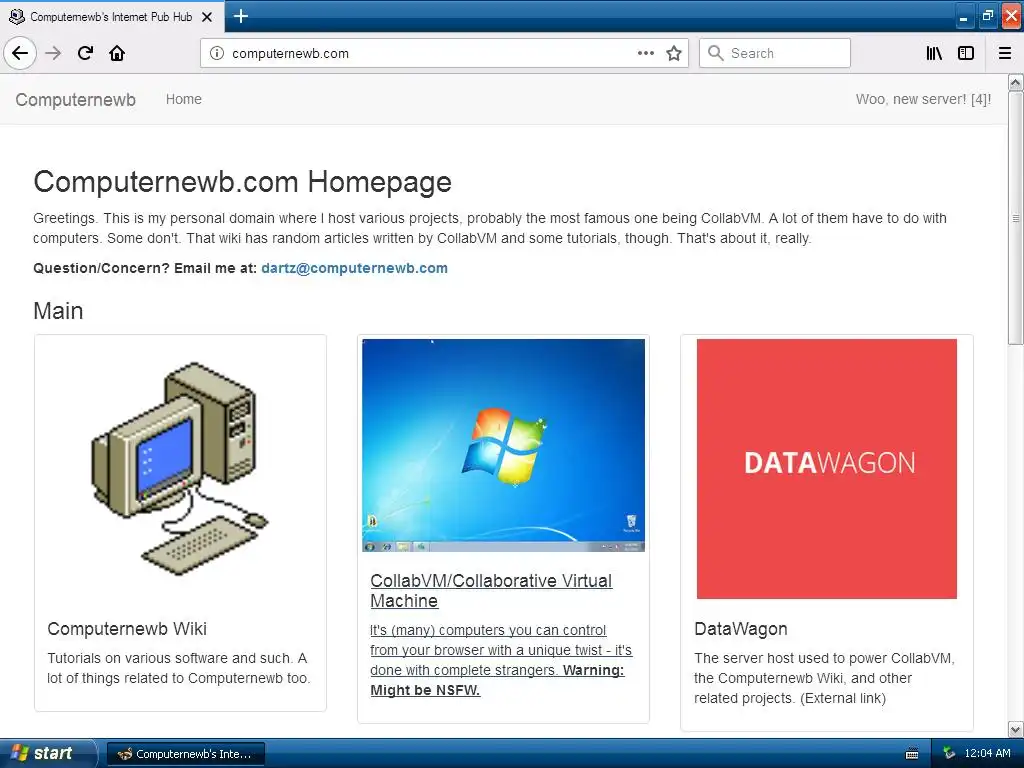Open the page actions three-dot menu
This screenshot has height=768, width=1024.
click(x=645, y=54)
